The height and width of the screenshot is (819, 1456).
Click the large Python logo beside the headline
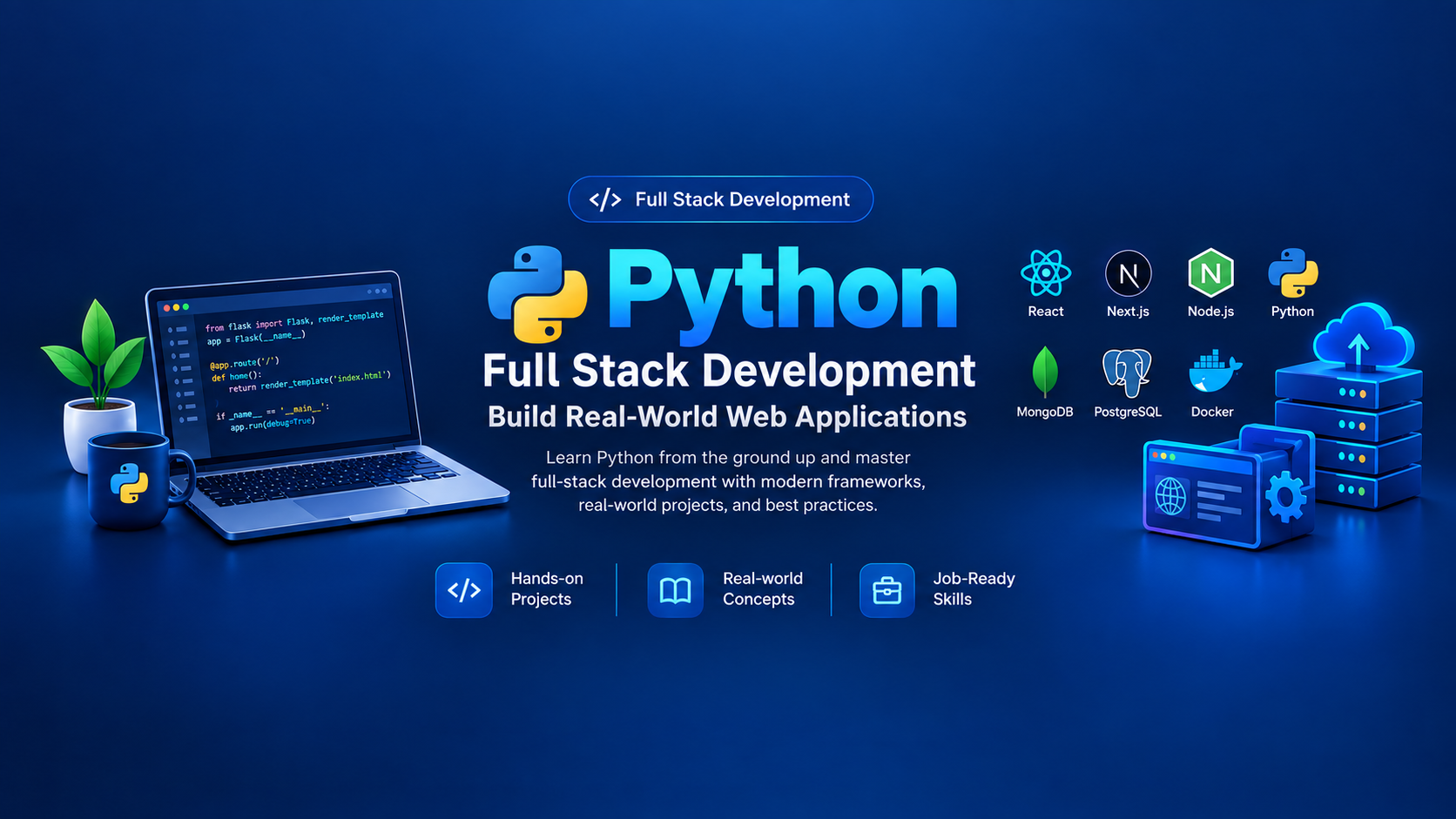pyautogui.click(x=537, y=294)
